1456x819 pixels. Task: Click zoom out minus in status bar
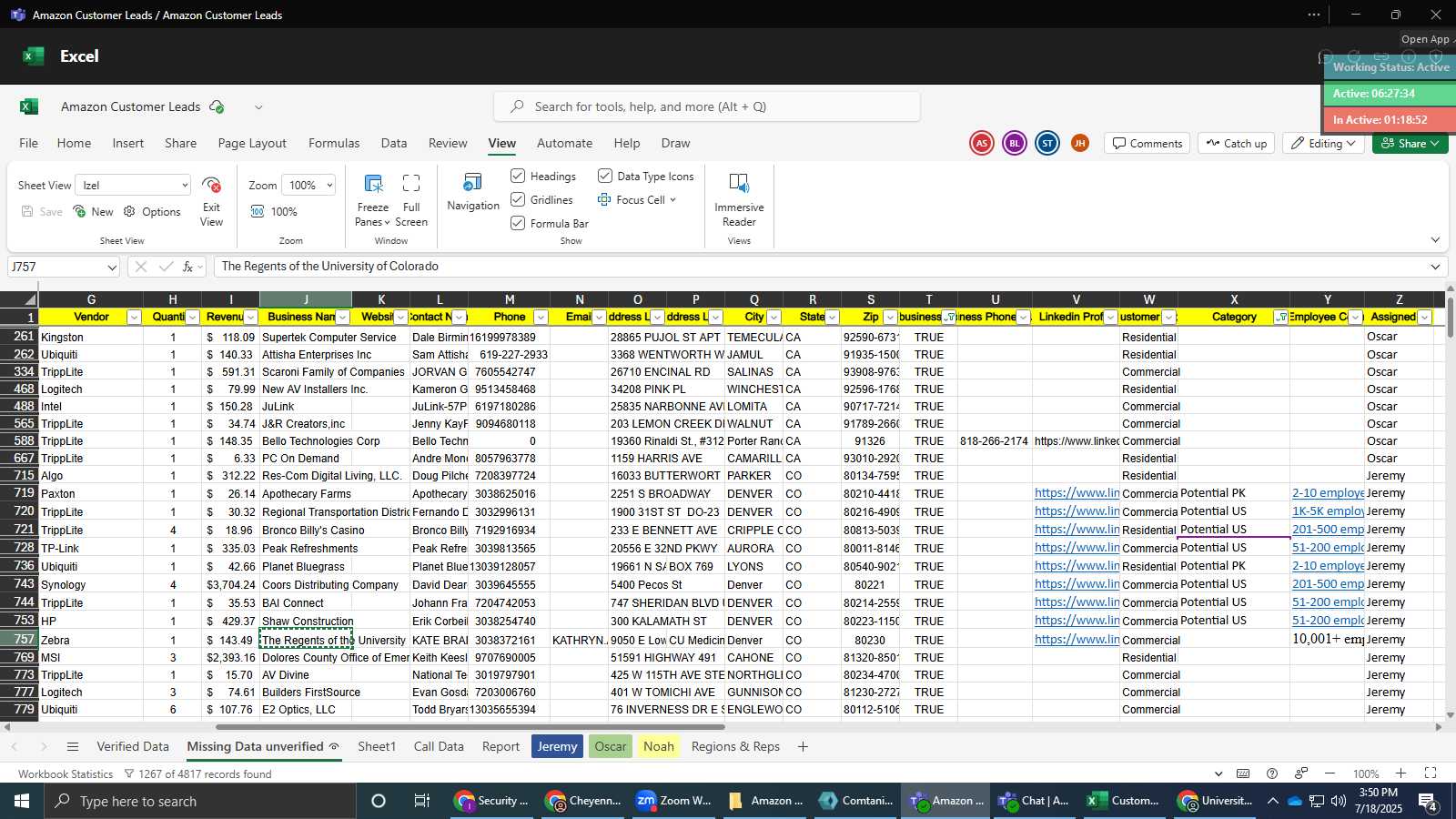1330,773
